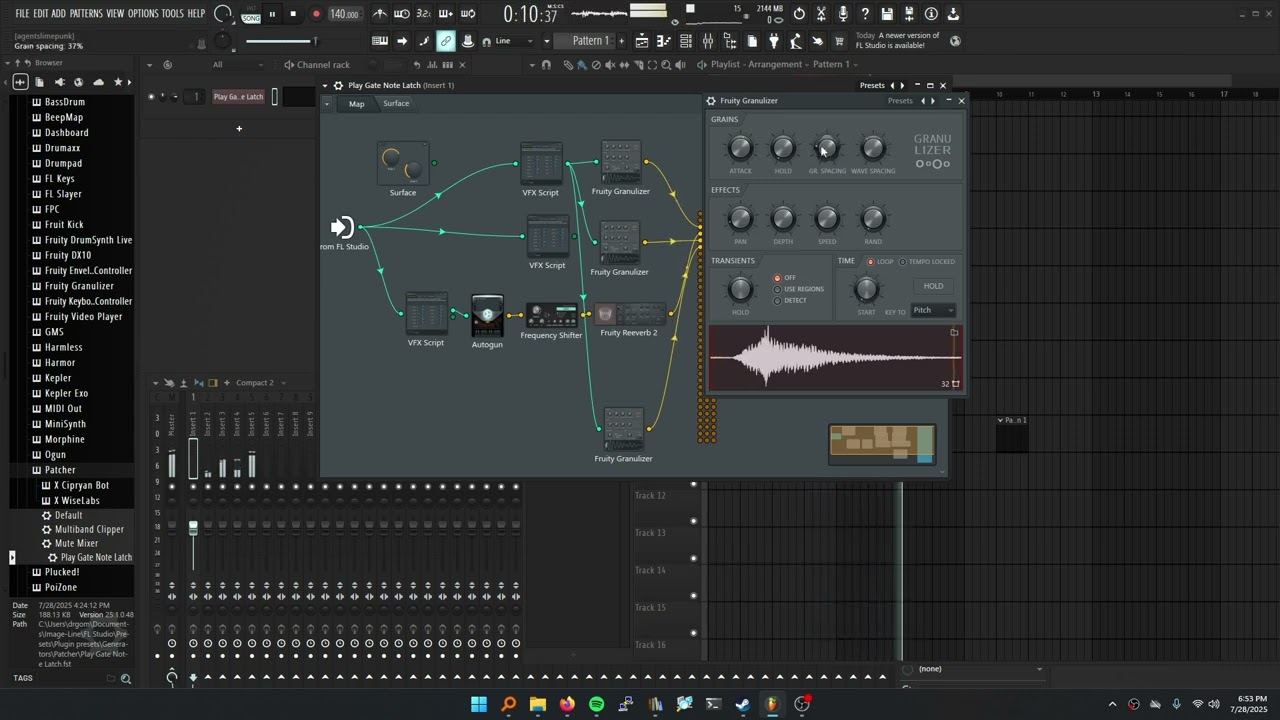The width and height of the screenshot is (1280, 720).
Task: Select Fruity Granulizer in the browser list
Action: (x=79, y=286)
